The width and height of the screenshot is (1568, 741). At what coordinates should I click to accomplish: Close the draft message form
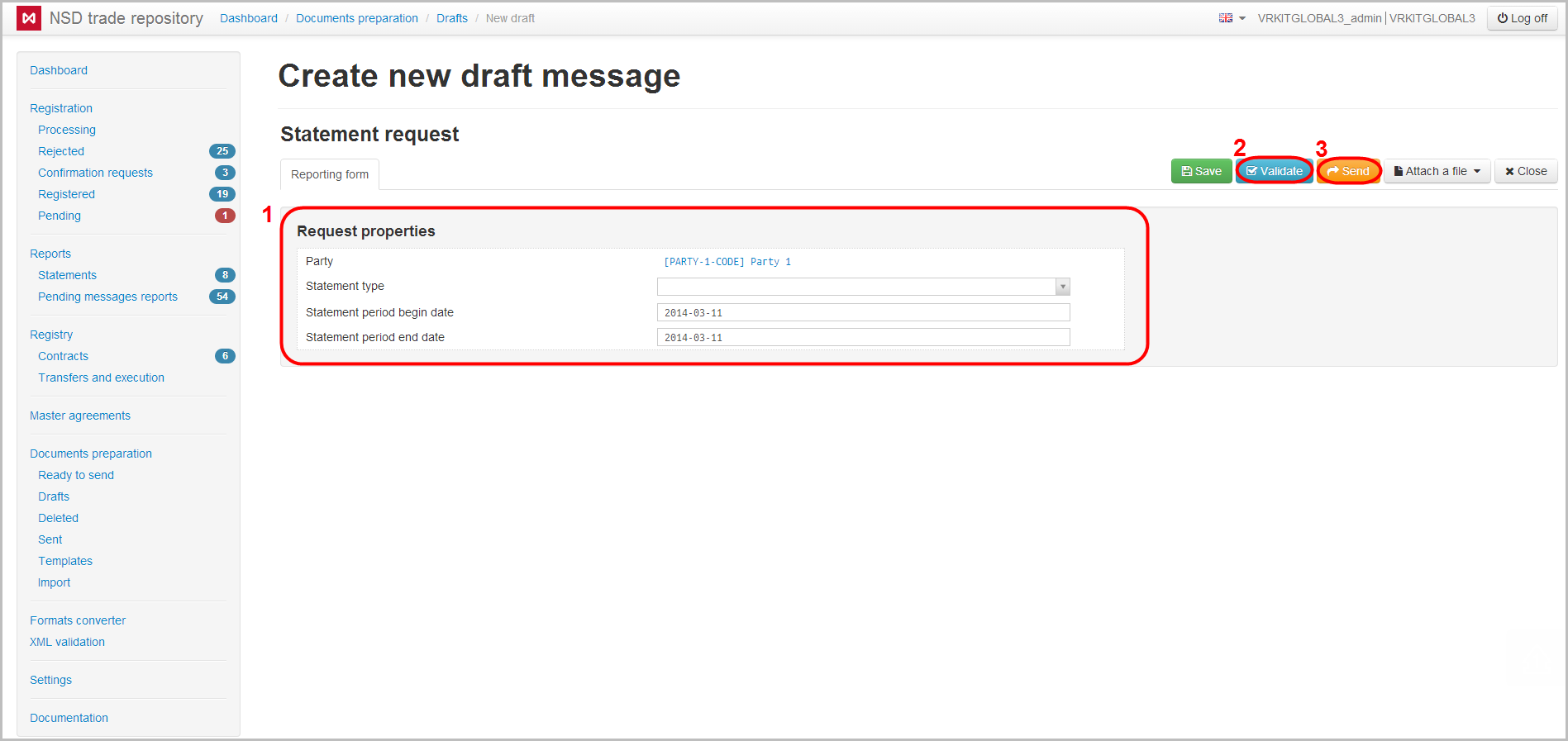click(1525, 171)
